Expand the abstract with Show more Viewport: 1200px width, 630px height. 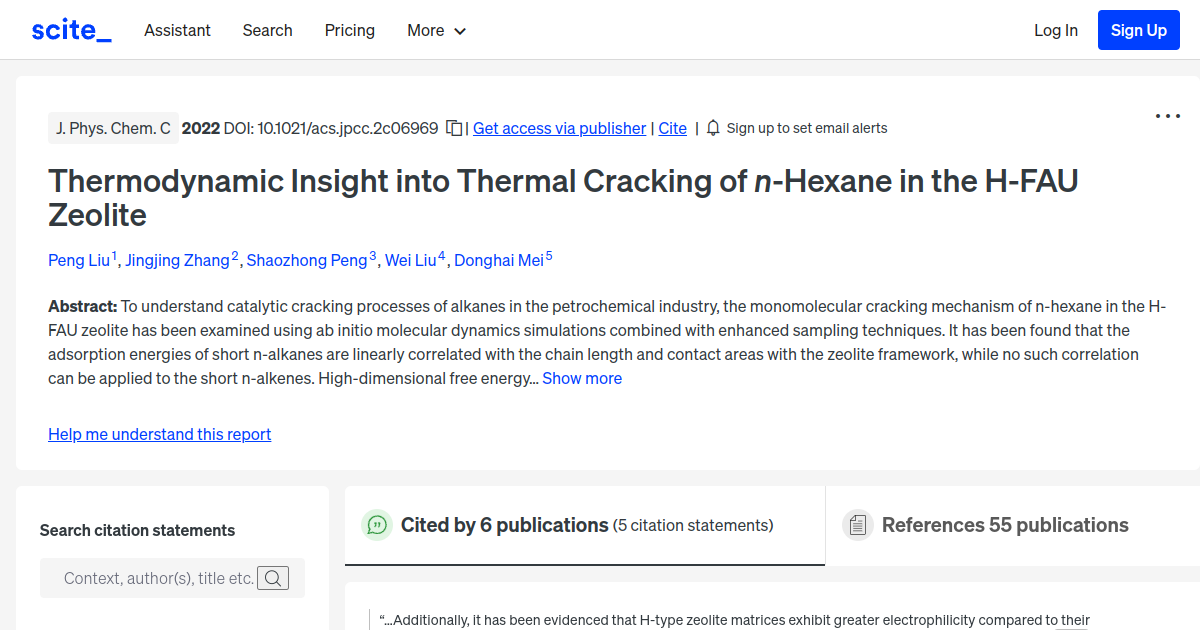tap(582, 378)
